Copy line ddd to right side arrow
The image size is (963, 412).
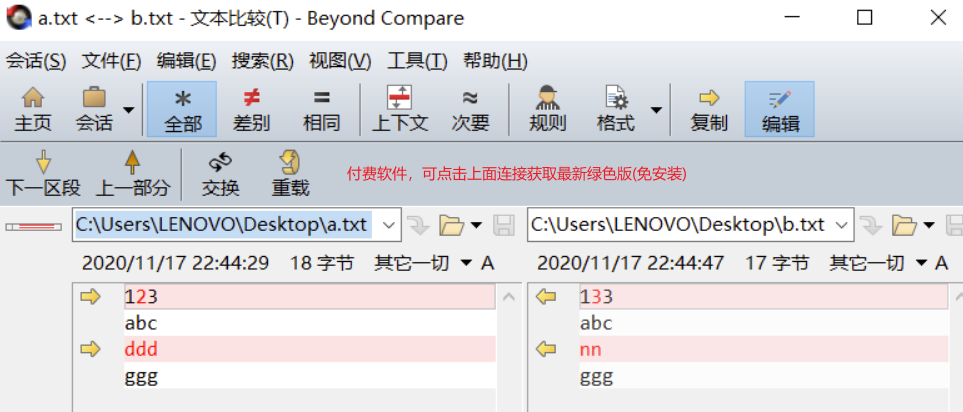(x=90, y=349)
